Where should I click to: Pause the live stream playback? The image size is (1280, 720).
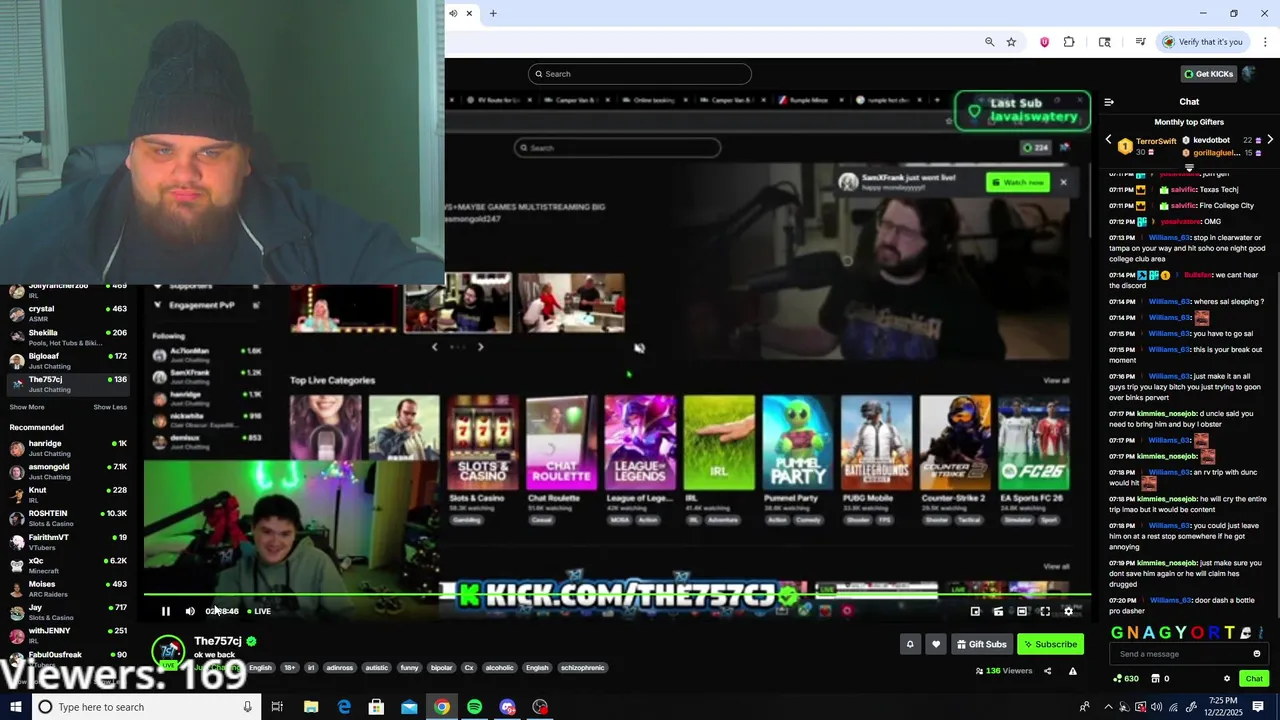[166, 611]
